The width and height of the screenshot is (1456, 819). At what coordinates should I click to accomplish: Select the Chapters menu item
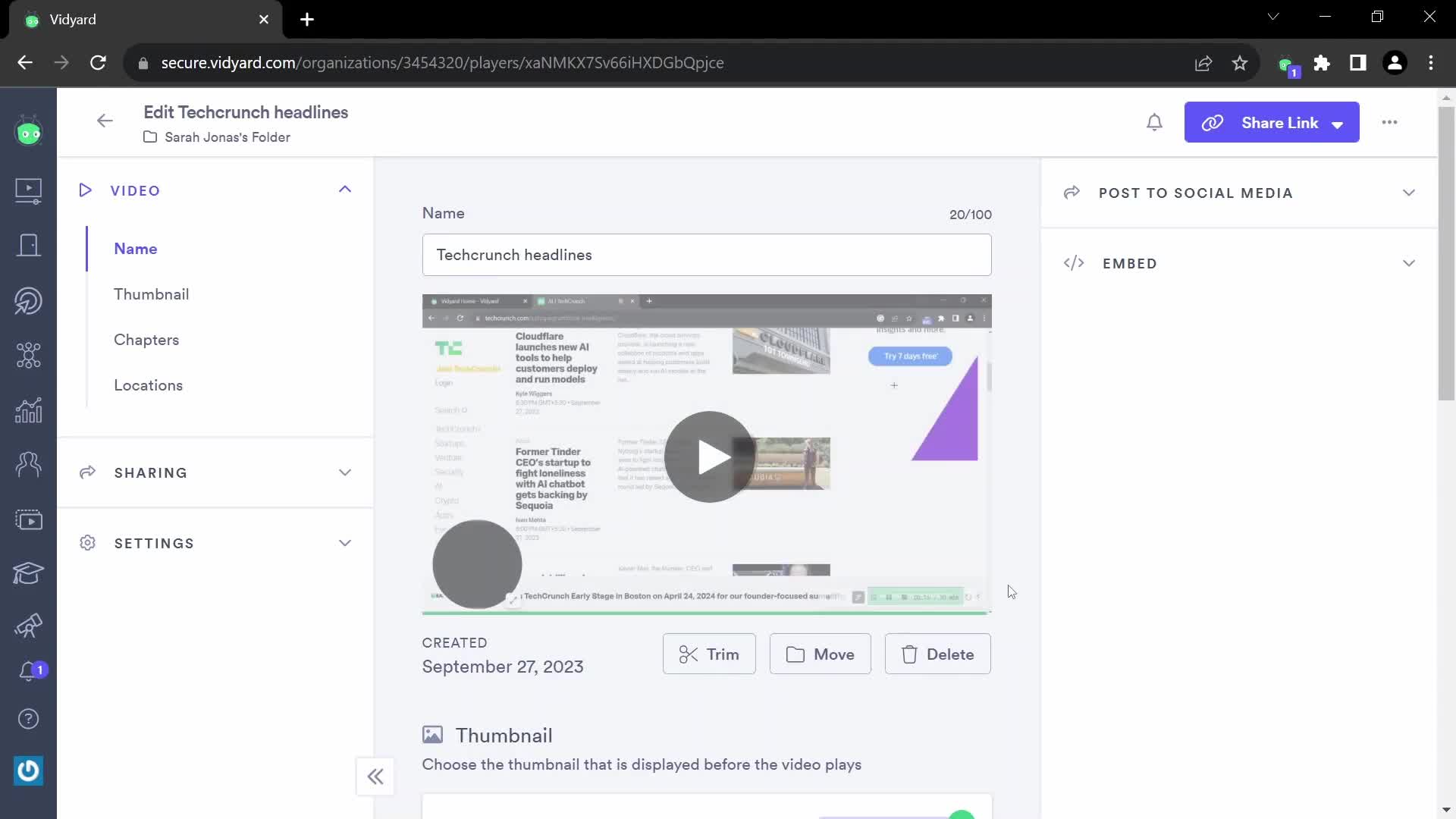pyautogui.click(x=146, y=340)
